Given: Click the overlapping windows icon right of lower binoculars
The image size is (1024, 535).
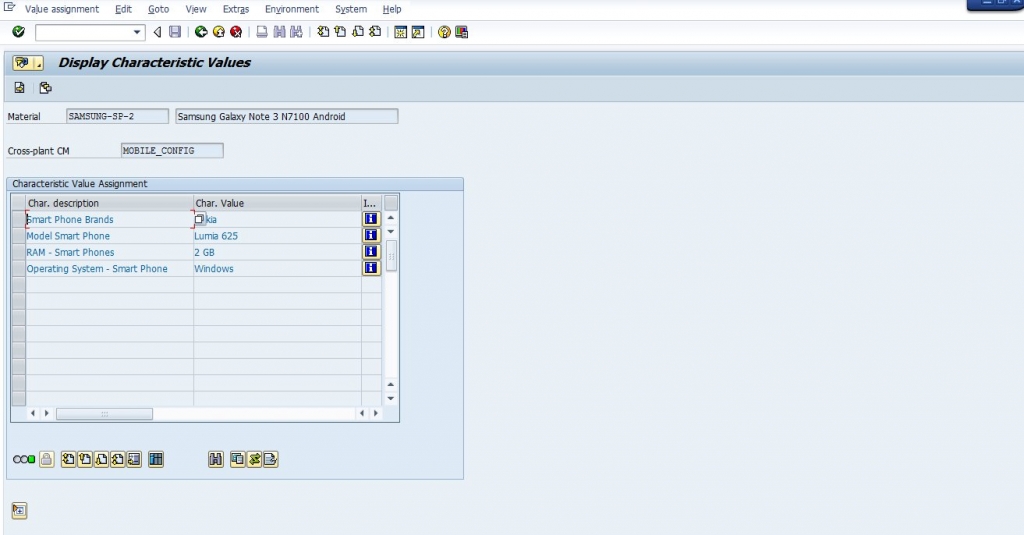Looking at the screenshot, I should coord(237,459).
